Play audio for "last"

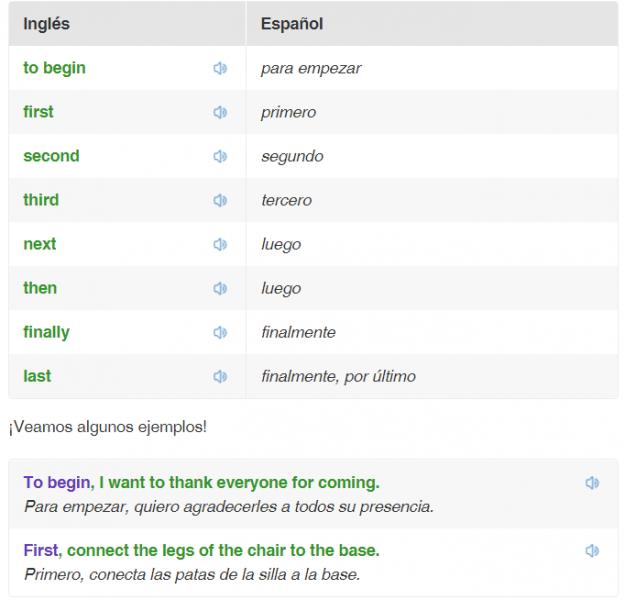[220, 376]
